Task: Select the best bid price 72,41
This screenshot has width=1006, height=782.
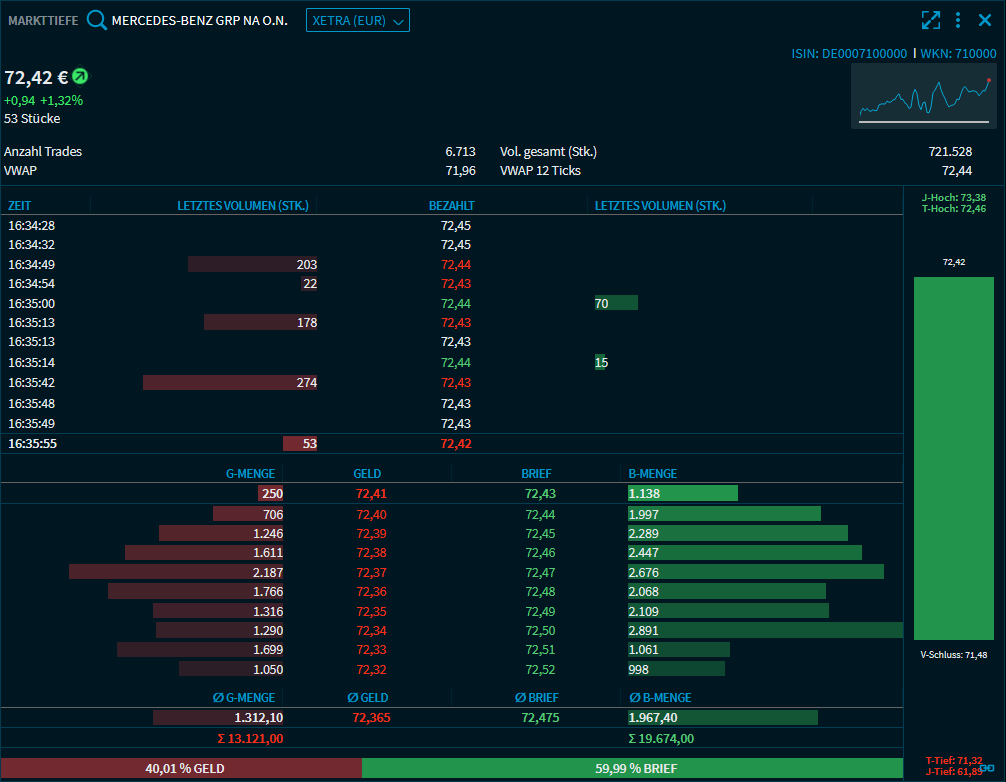Action: click(x=371, y=493)
